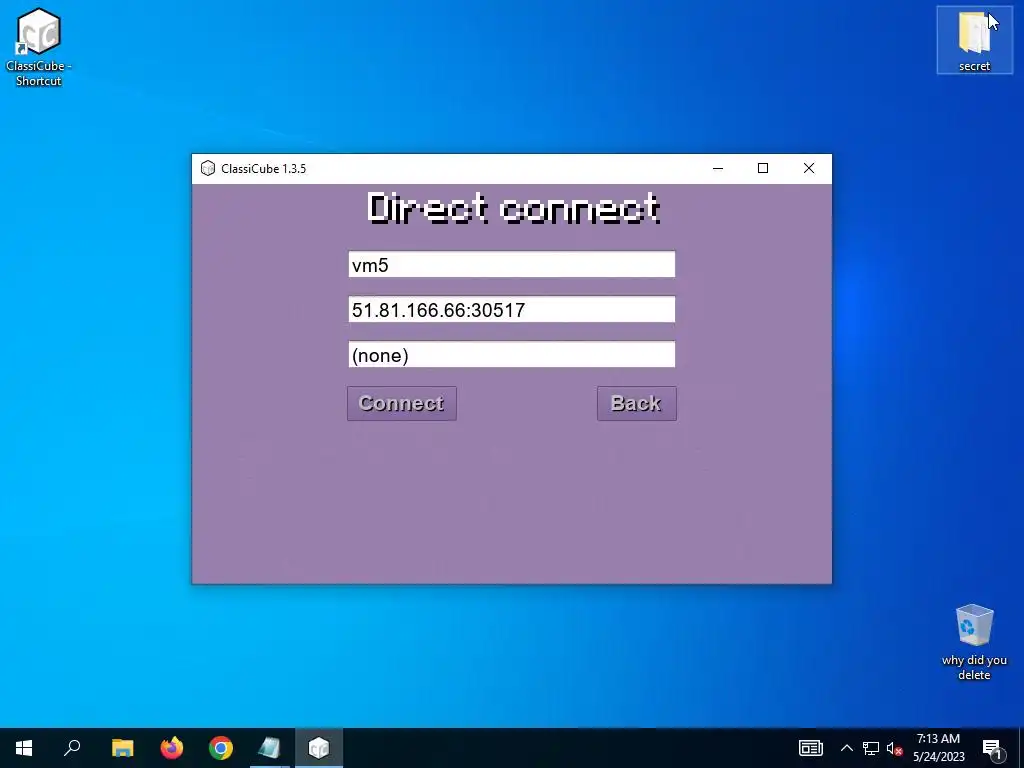Minimize the ClassiCube window
Screen dimensions: 1024x768
click(718, 168)
